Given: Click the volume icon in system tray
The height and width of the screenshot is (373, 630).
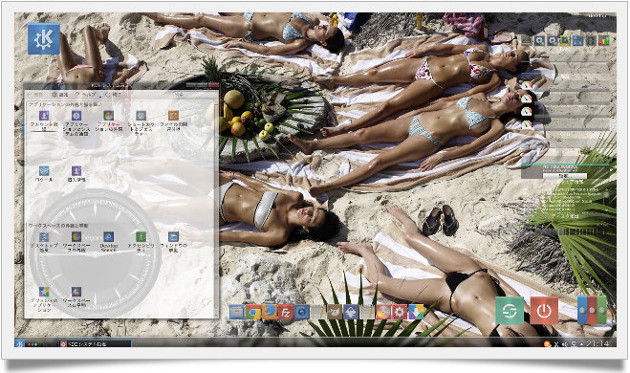Looking at the screenshot, I should tap(565, 344).
